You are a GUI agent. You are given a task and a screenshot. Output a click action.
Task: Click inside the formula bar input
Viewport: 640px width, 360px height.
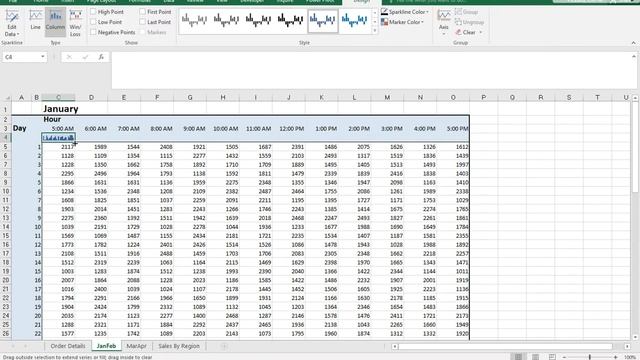click(371, 70)
